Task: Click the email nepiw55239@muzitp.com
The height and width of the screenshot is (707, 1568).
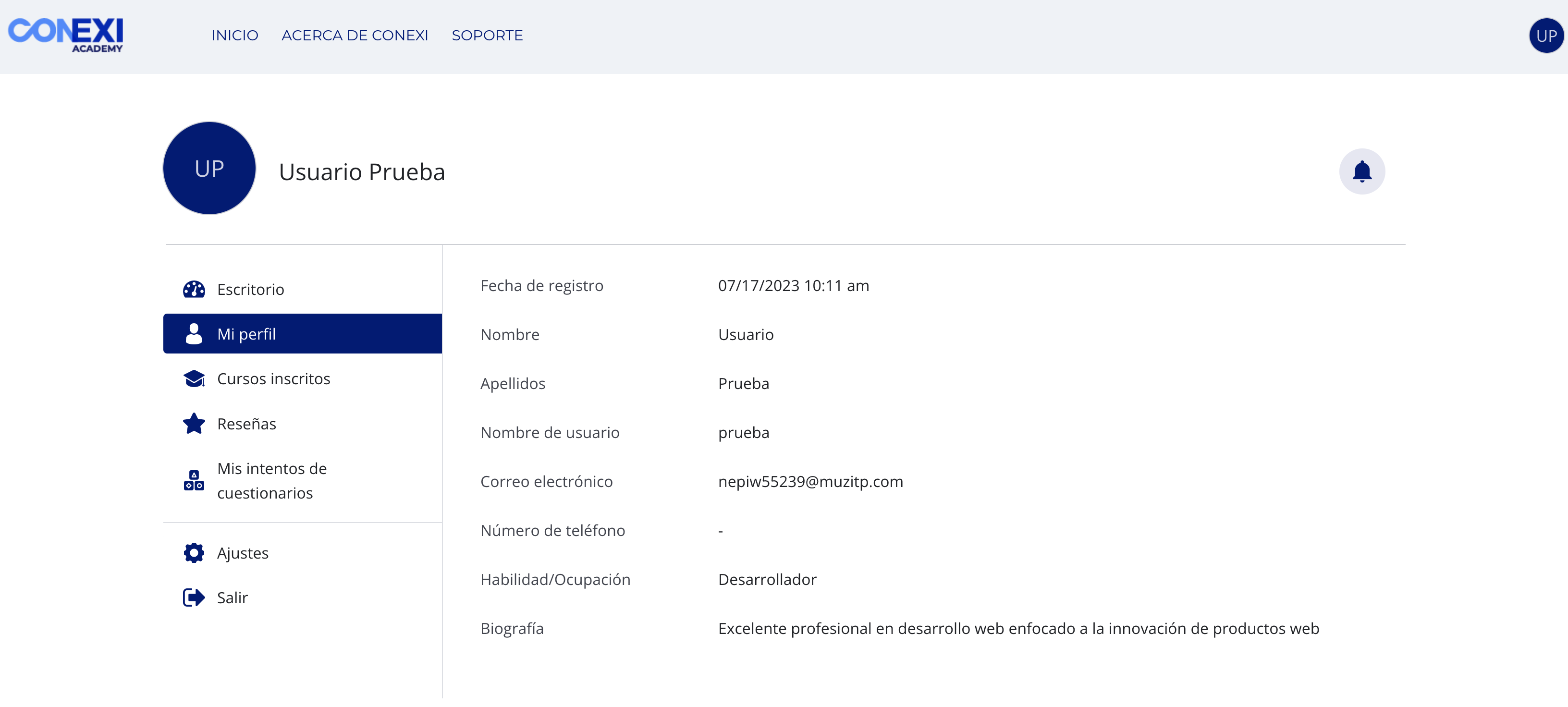Action: 810,481
